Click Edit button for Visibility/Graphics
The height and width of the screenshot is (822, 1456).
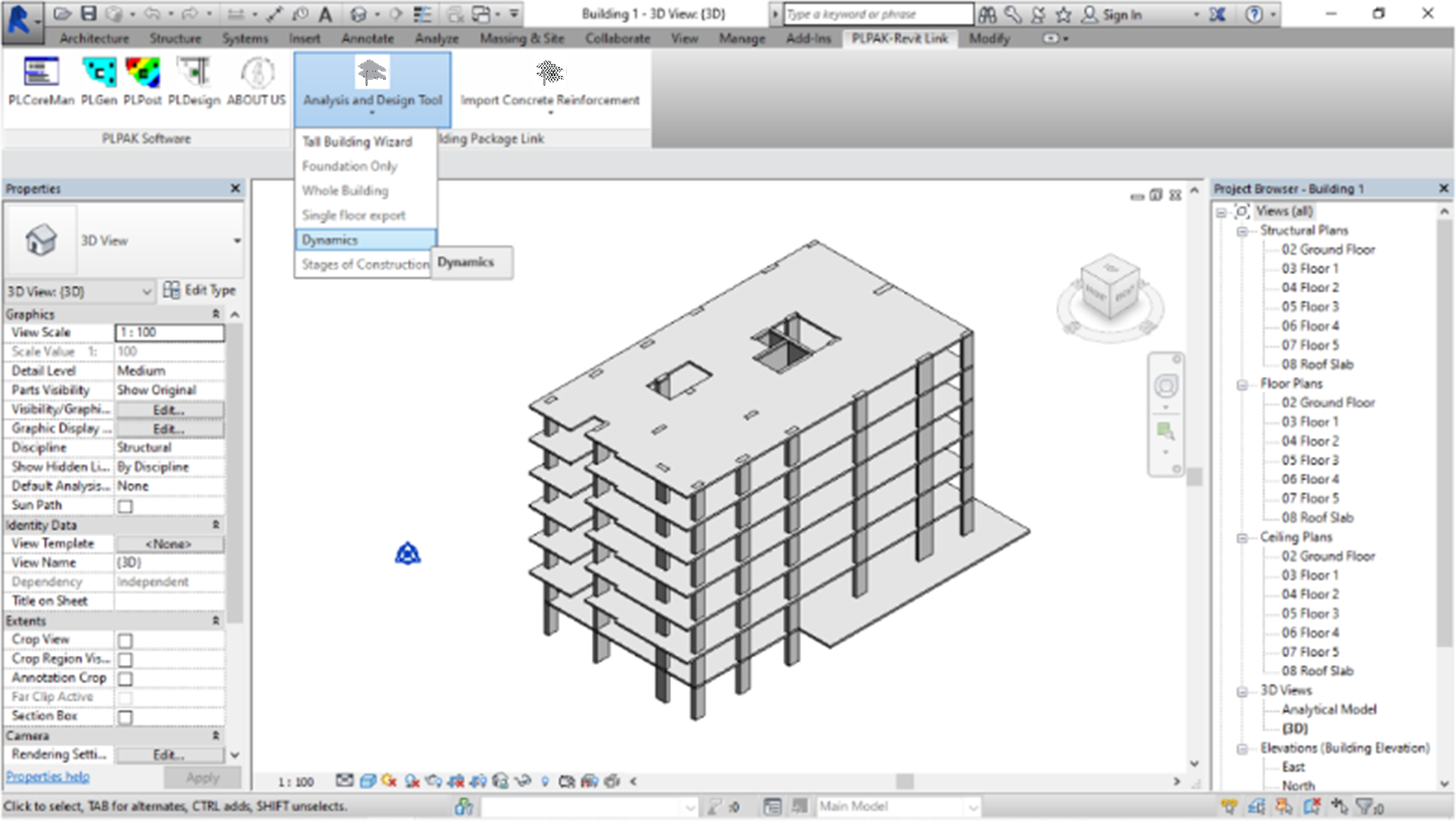[x=169, y=410]
